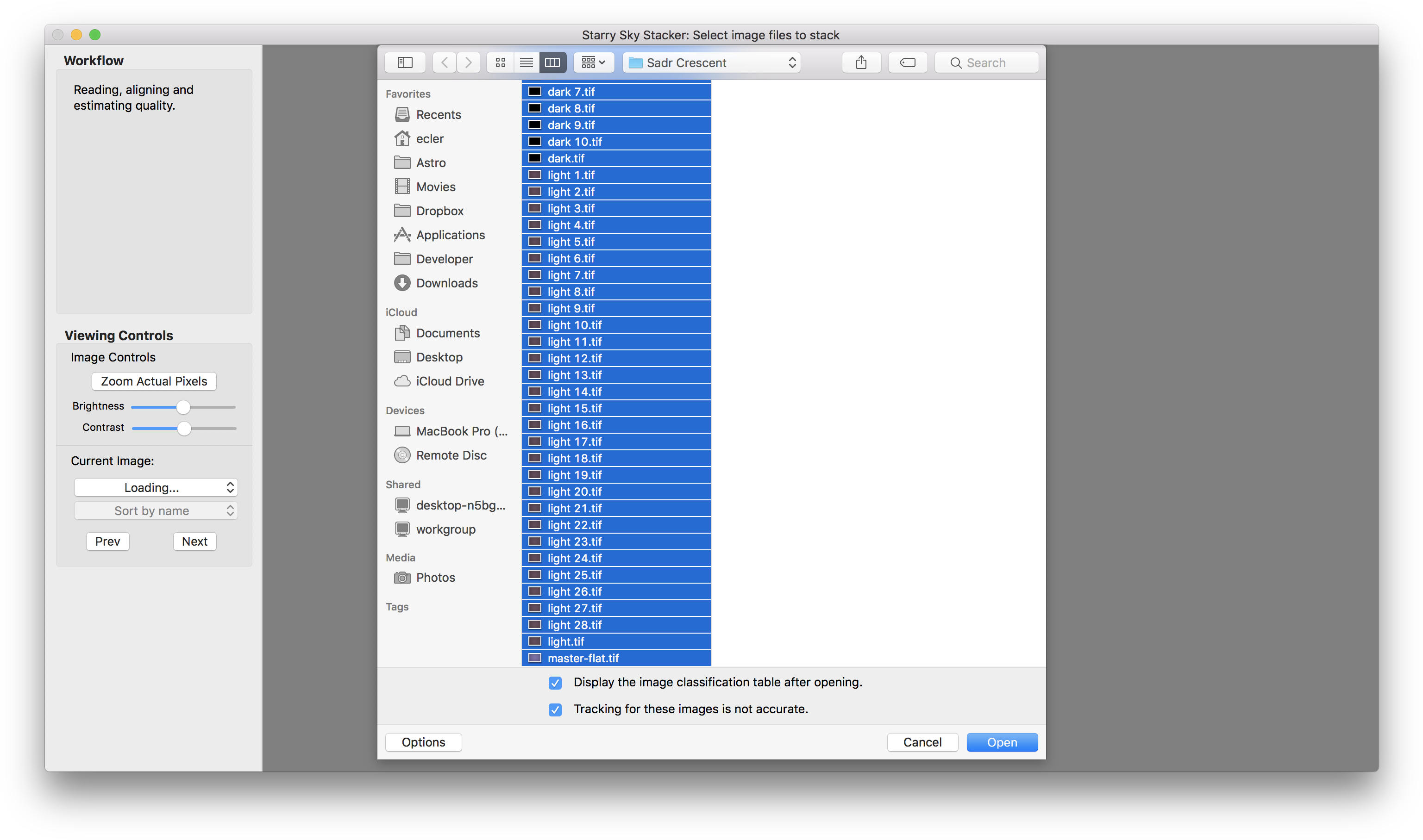Select file light 24.tif
The height and width of the screenshot is (840, 1423).
(616, 558)
